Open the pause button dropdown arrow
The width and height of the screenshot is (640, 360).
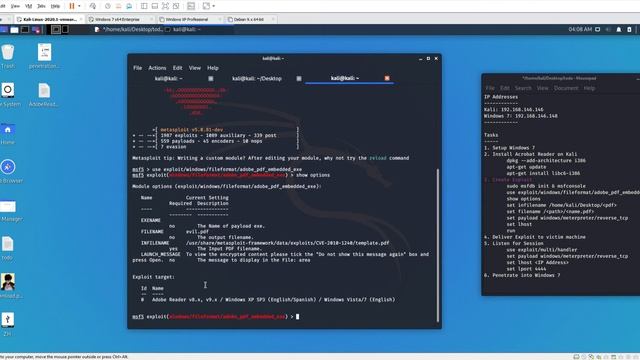click(x=79, y=6)
